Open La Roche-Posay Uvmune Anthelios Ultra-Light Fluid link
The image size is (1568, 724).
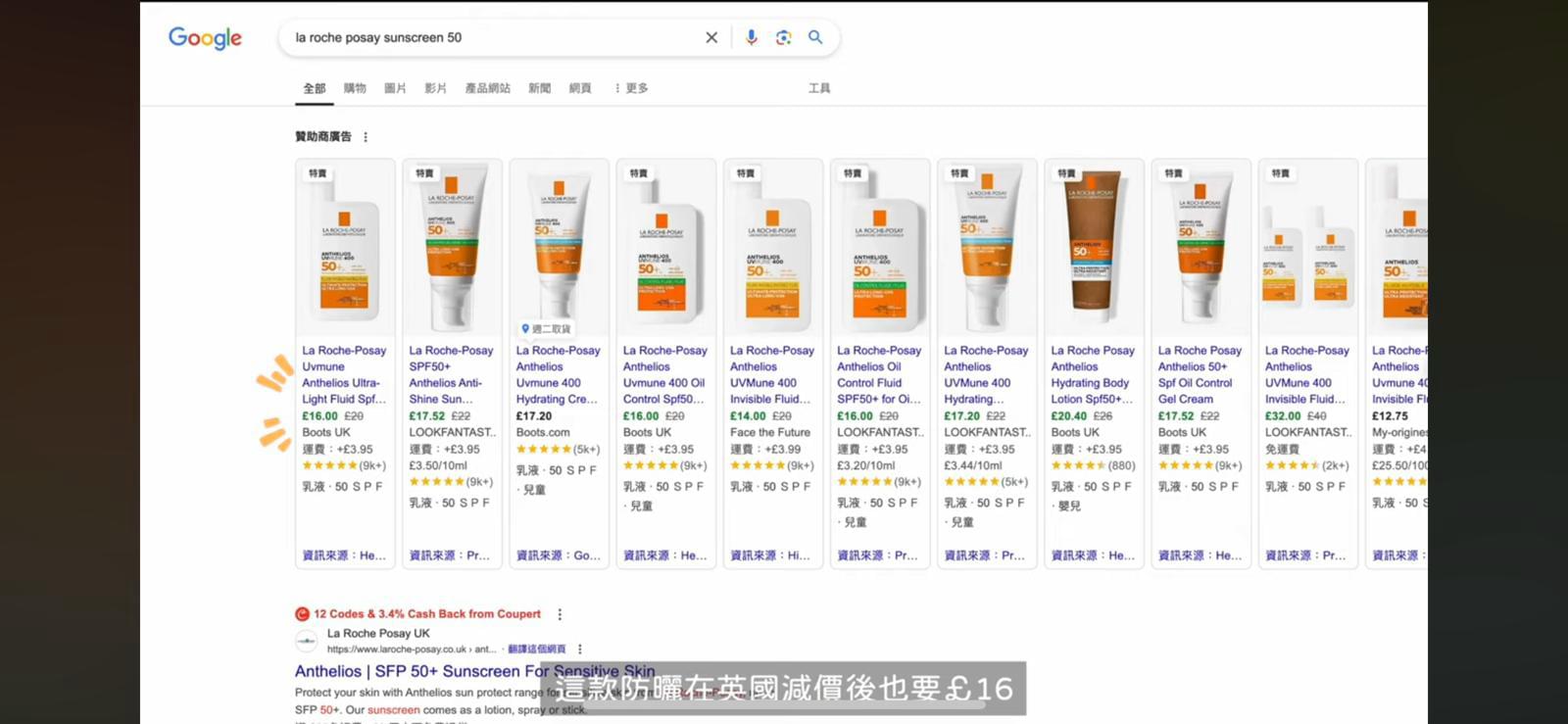click(x=344, y=374)
